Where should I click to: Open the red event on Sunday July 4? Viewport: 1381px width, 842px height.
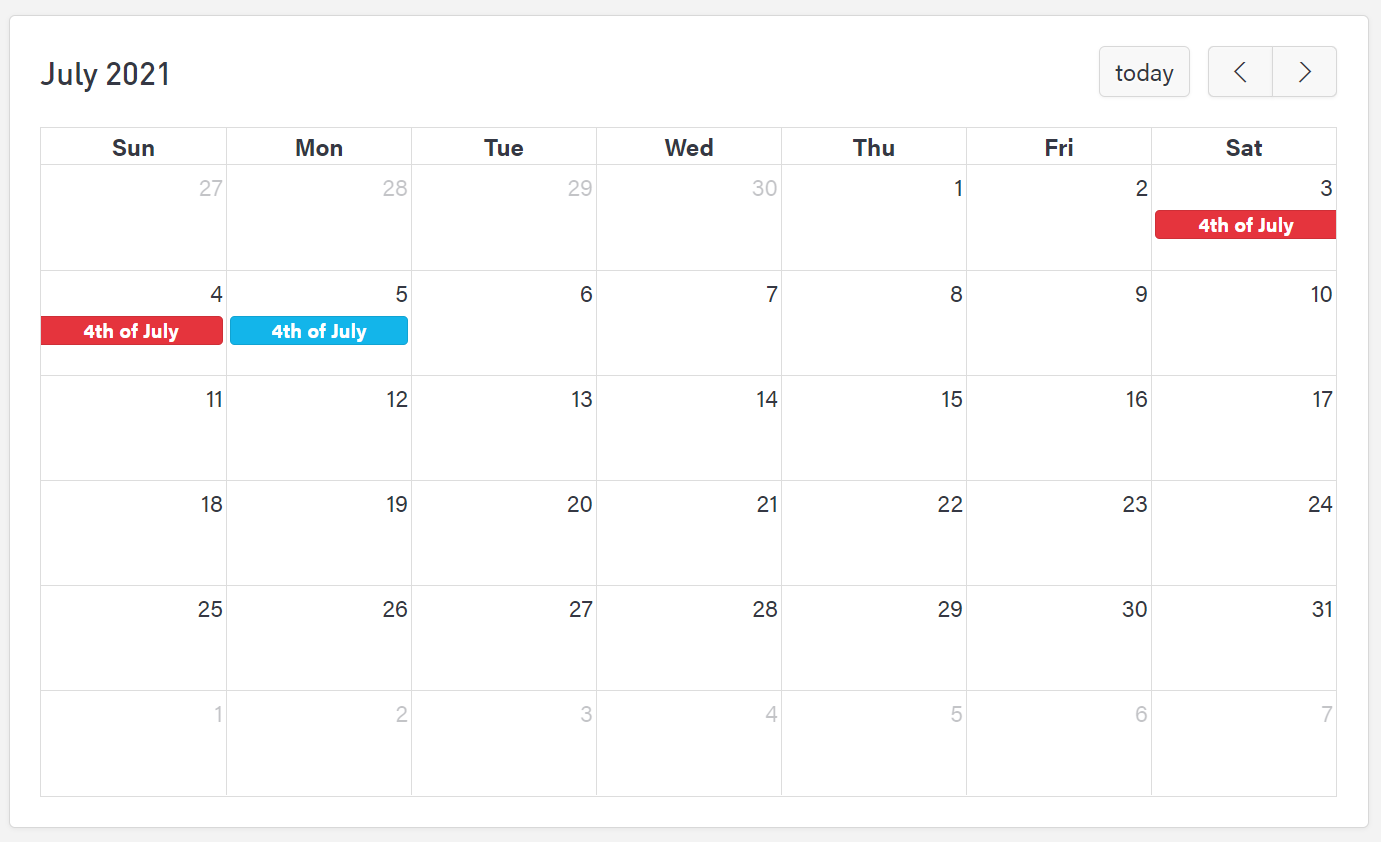pos(131,331)
